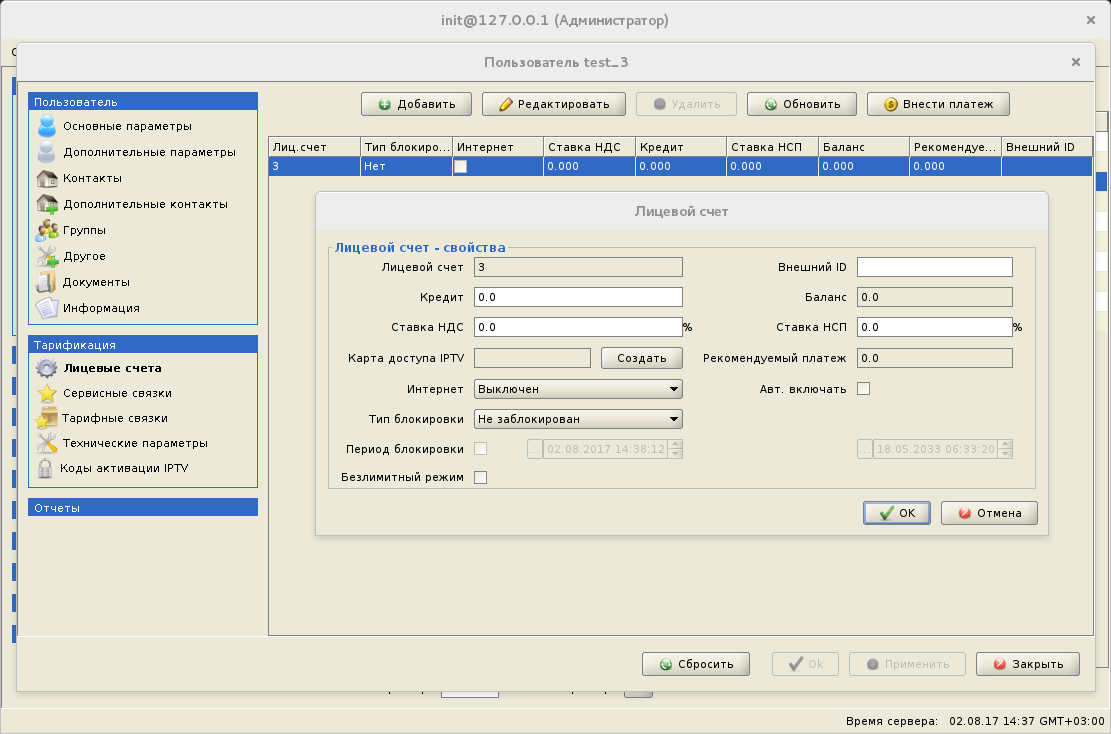Click the Внешний ID input field
This screenshot has height=734, width=1111.
pos(934,267)
